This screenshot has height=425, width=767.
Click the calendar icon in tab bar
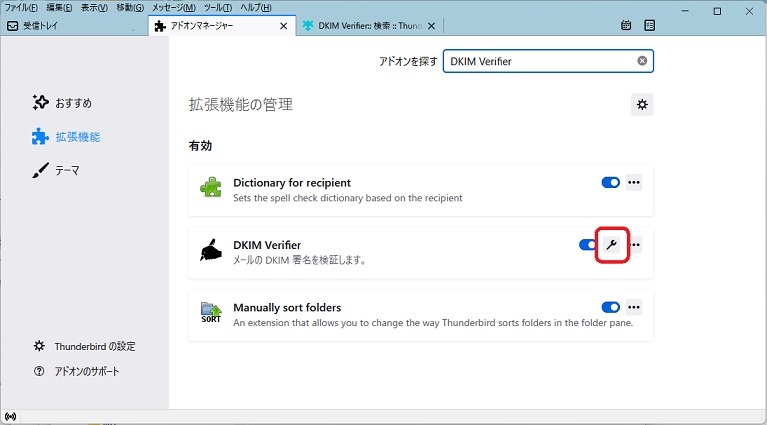point(626,25)
